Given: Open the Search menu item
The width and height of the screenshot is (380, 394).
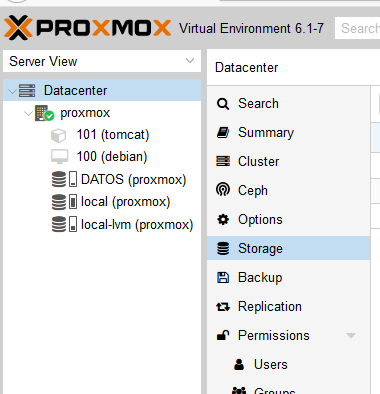Looking at the screenshot, I should pos(288,104).
